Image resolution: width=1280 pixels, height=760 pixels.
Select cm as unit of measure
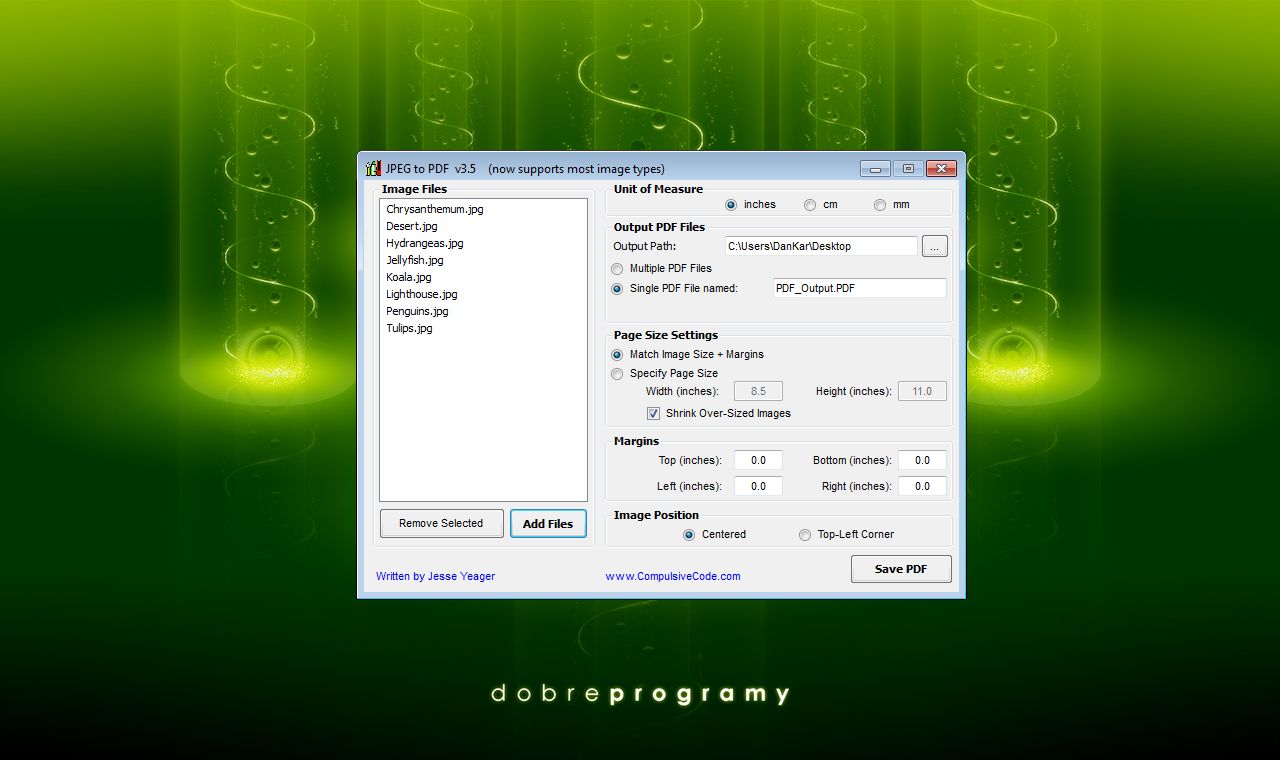point(810,204)
